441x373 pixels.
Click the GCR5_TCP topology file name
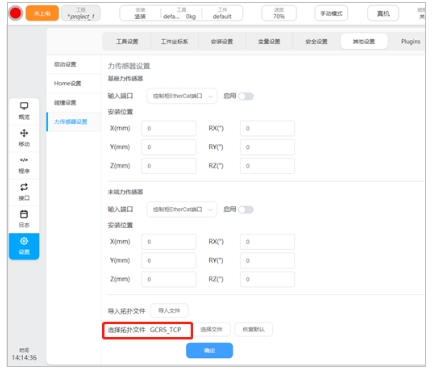(x=165, y=330)
